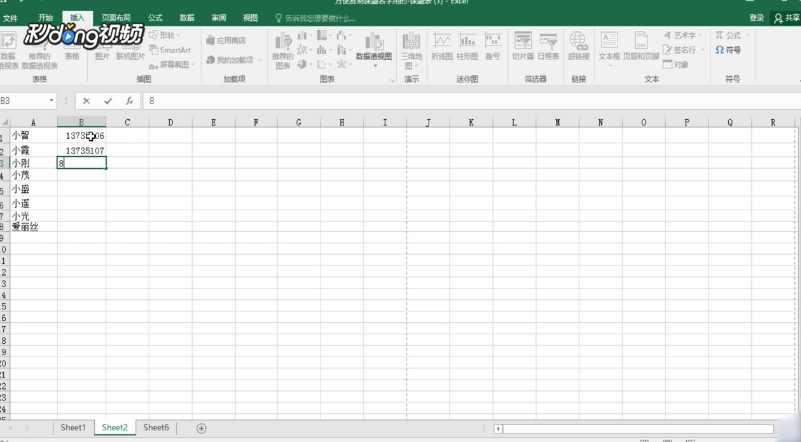Insert a combo chart
This screenshot has width=801, height=442.
342,50
